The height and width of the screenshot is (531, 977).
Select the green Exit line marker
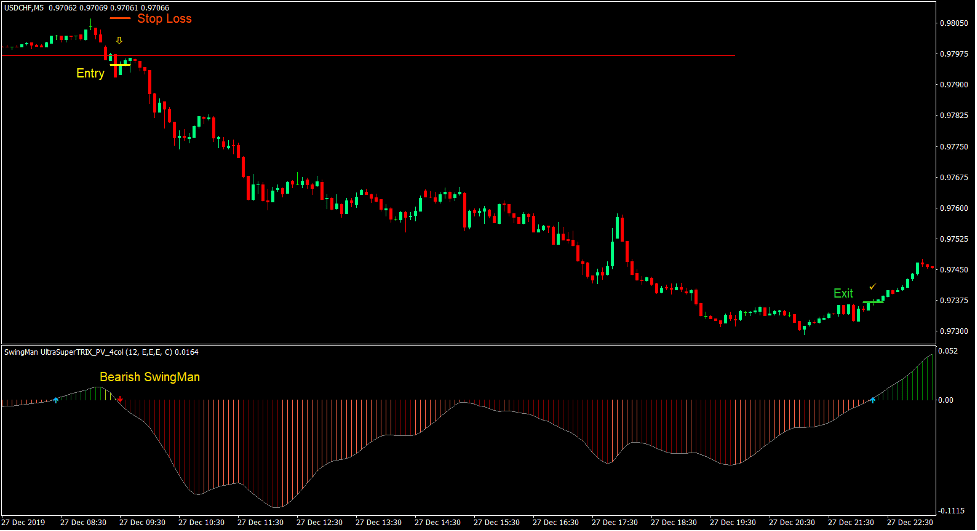(x=873, y=301)
